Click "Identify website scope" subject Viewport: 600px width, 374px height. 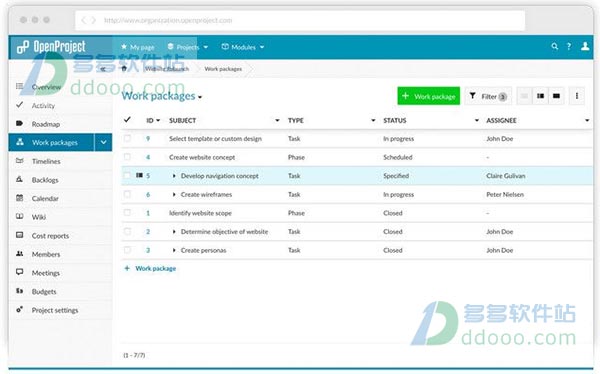pyautogui.click(x=200, y=213)
